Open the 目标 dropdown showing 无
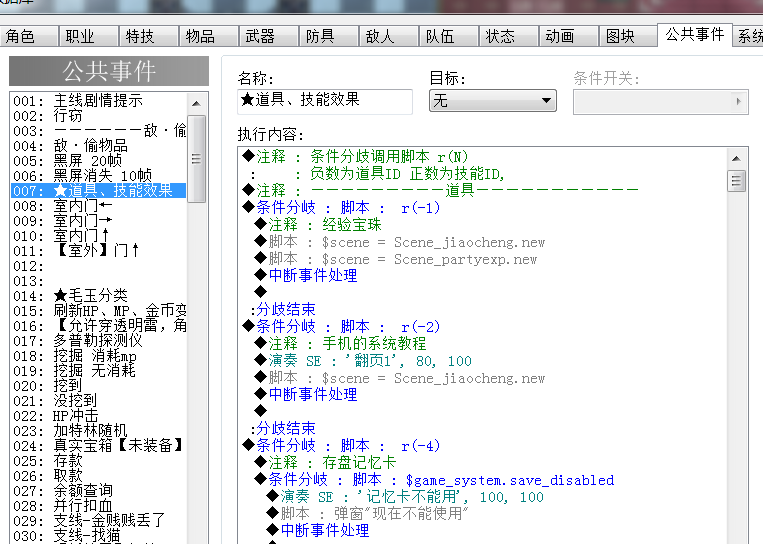Image resolution: width=763 pixels, height=544 pixels. click(492, 101)
